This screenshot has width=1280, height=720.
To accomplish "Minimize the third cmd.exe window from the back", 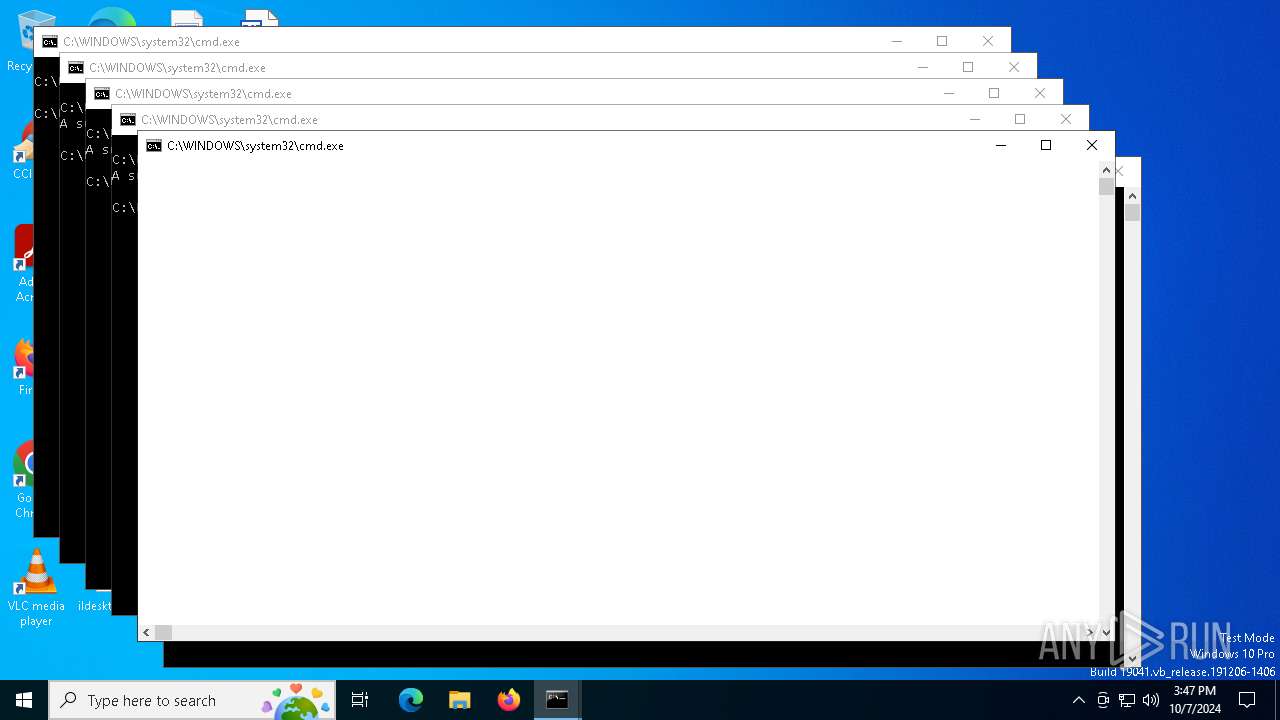I will pyautogui.click(x=948, y=93).
